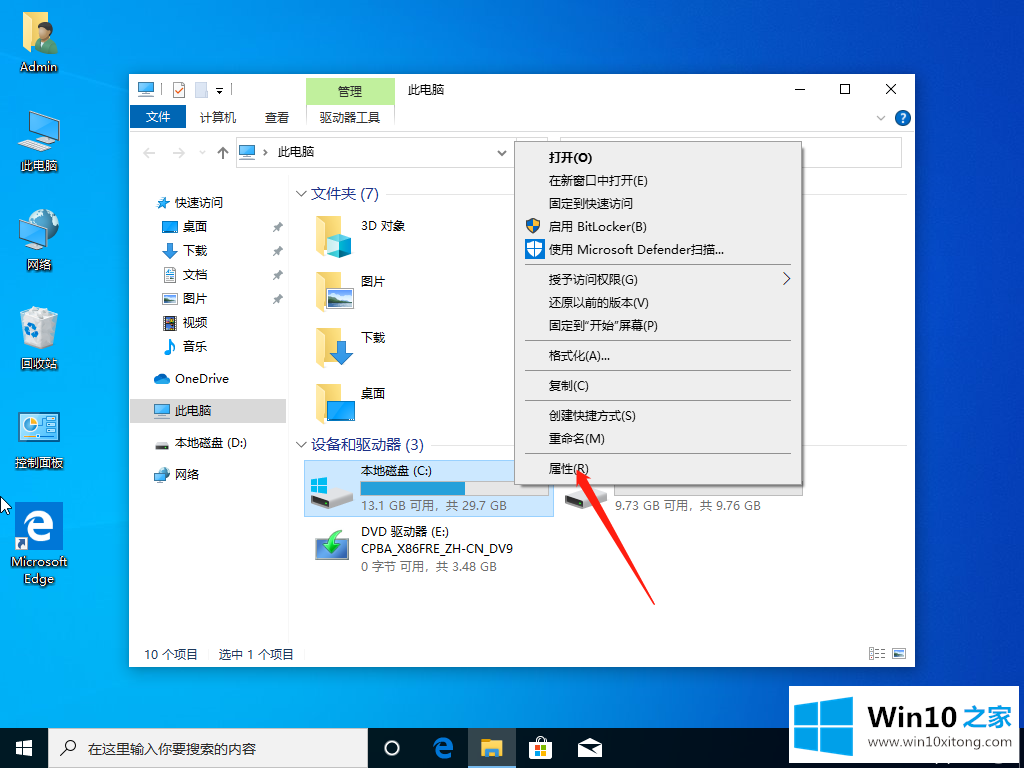Choose 使用 Microsoft Defender扫描 menu entry
This screenshot has width=1024, height=768.
pyautogui.click(x=658, y=249)
